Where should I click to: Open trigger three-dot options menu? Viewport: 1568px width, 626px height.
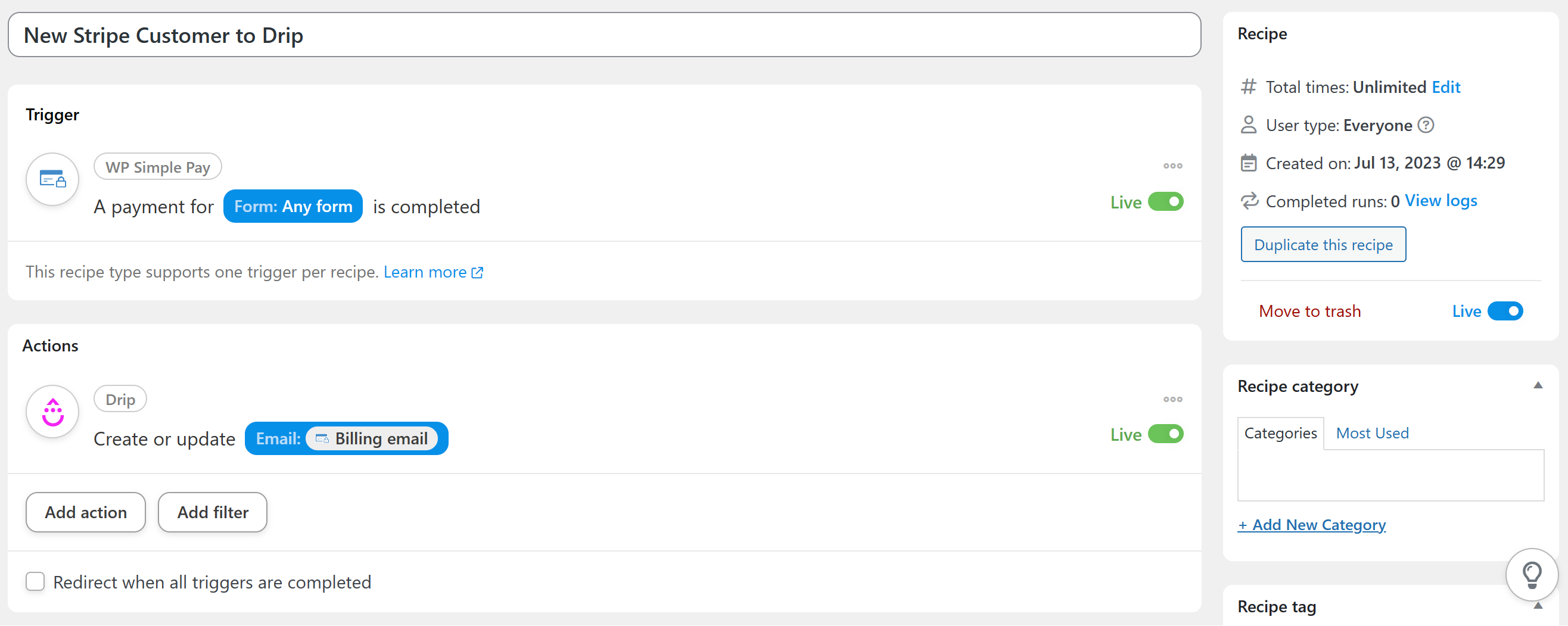pyautogui.click(x=1172, y=166)
